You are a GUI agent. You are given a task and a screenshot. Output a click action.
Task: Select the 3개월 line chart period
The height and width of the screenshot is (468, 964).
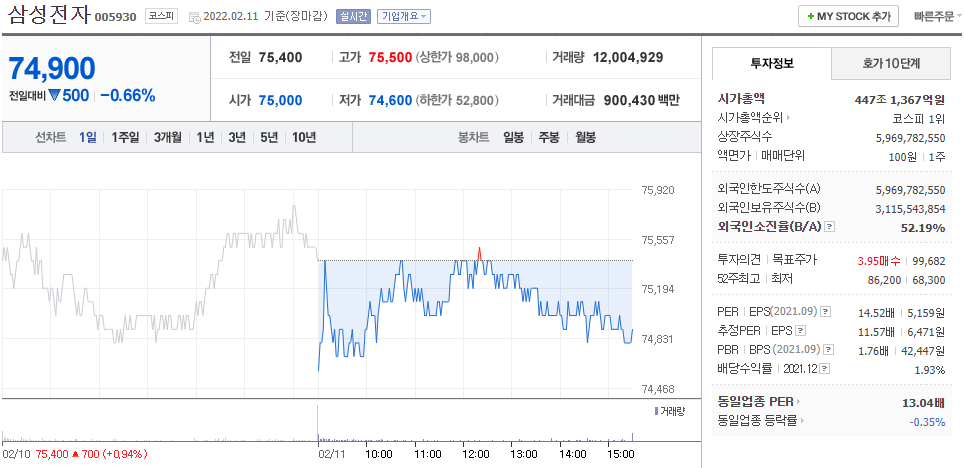(x=168, y=137)
